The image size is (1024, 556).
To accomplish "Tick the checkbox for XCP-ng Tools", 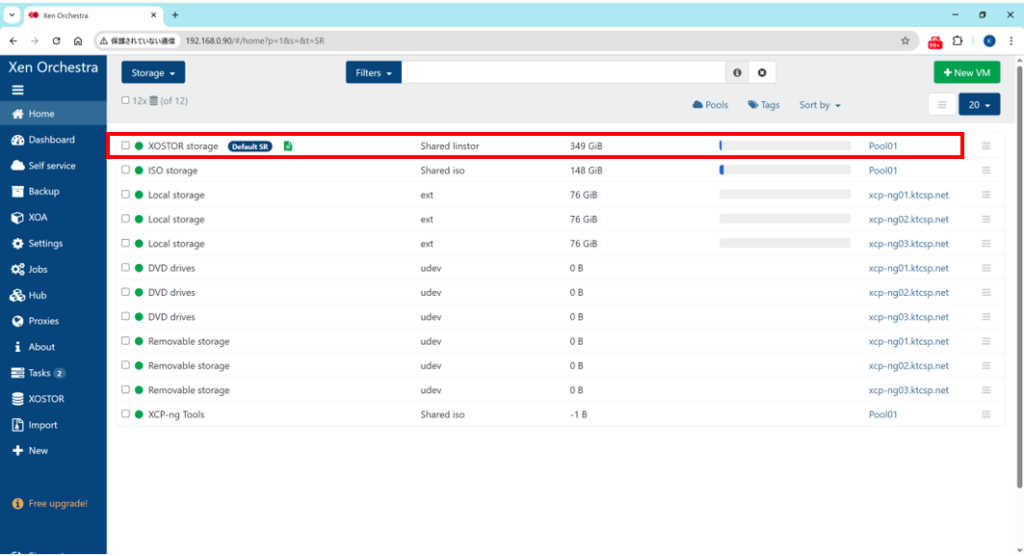I will point(126,414).
